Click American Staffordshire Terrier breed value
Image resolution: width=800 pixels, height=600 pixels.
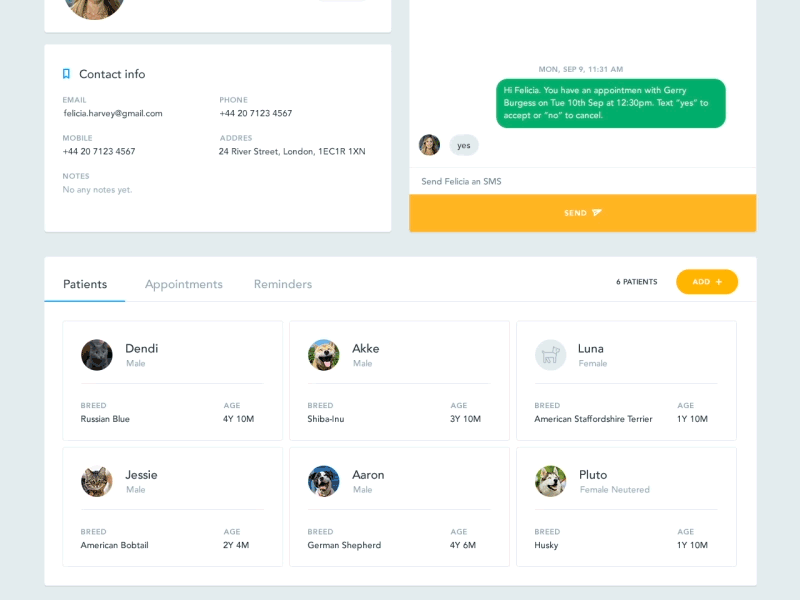[593, 419]
